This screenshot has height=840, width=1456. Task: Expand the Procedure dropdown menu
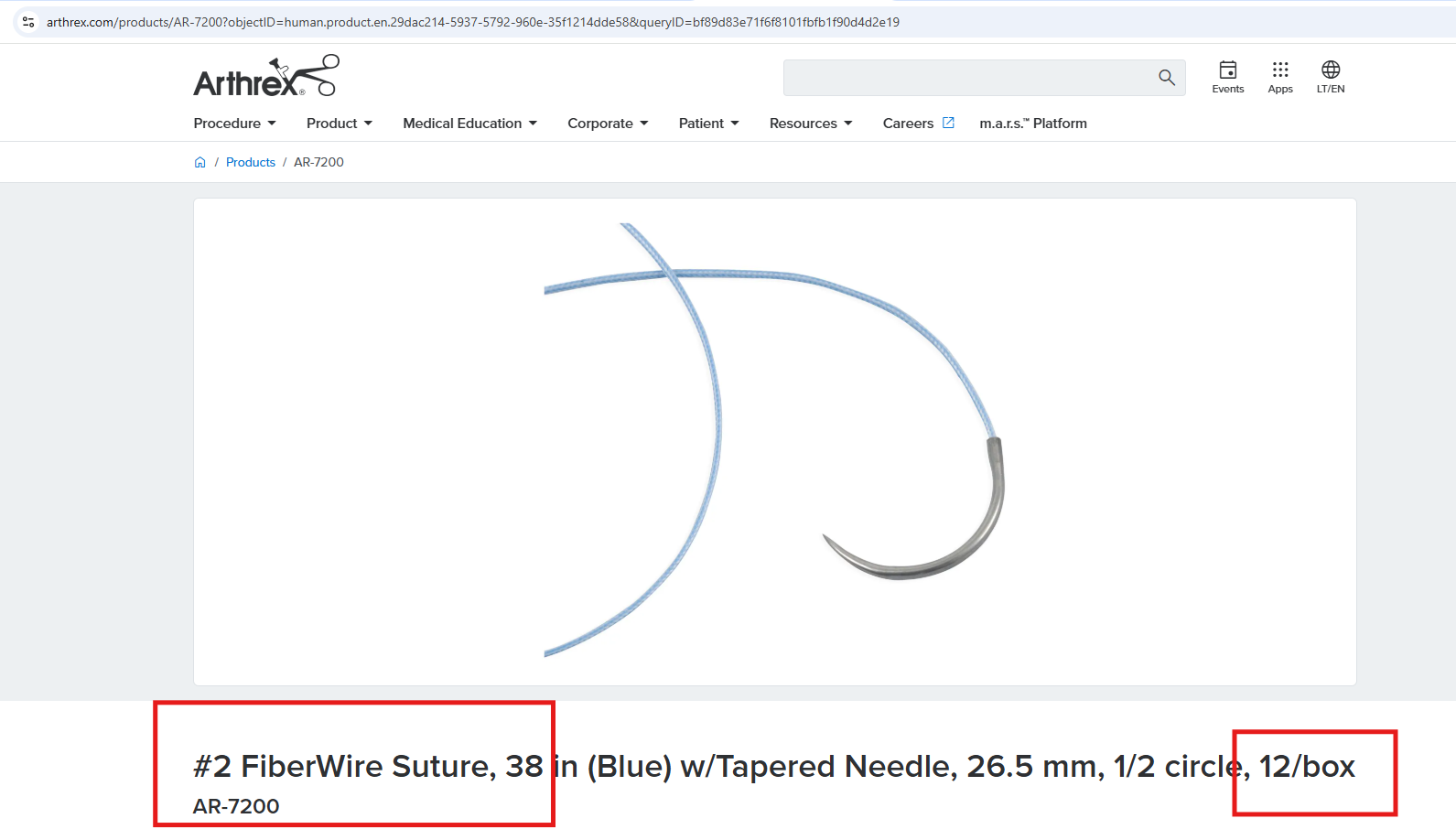[234, 124]
